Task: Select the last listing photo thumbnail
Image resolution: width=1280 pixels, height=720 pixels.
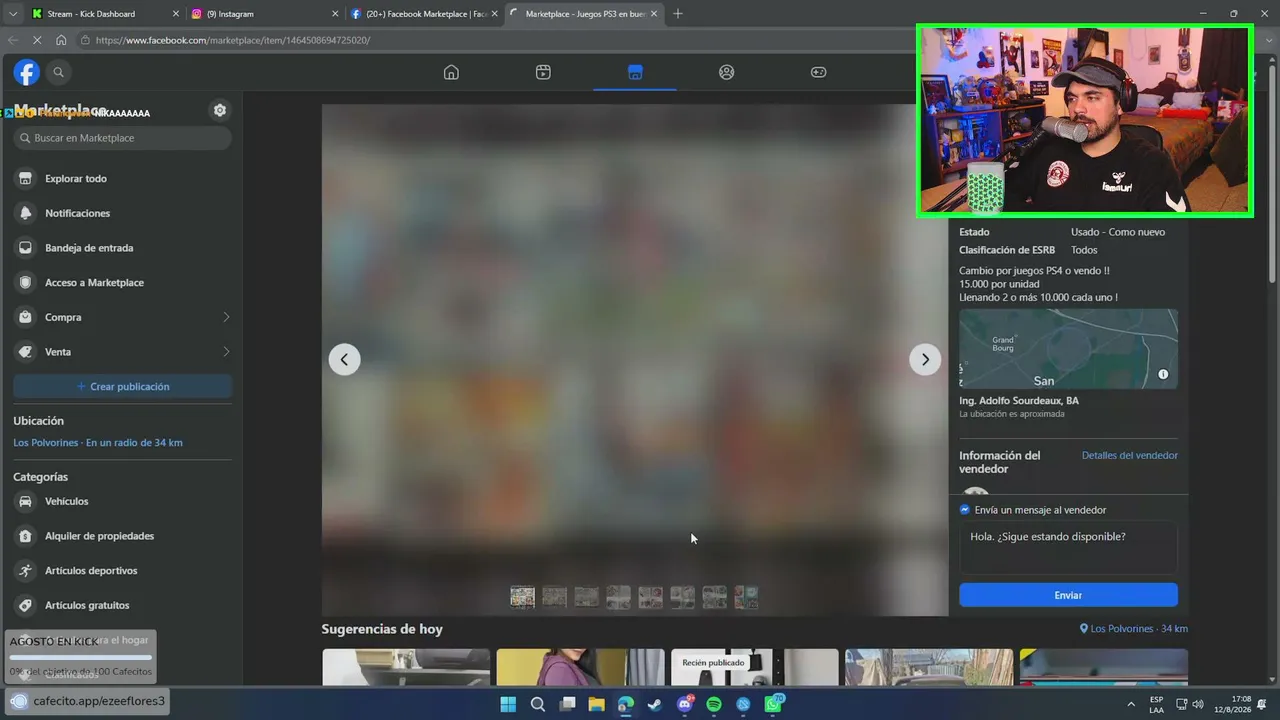Action: pos(746,597)
